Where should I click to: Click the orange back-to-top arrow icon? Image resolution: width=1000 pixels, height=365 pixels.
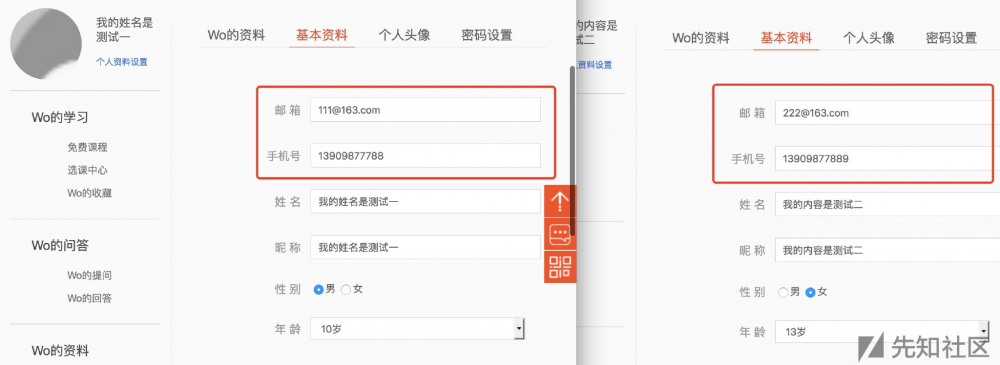pos(560,202)
